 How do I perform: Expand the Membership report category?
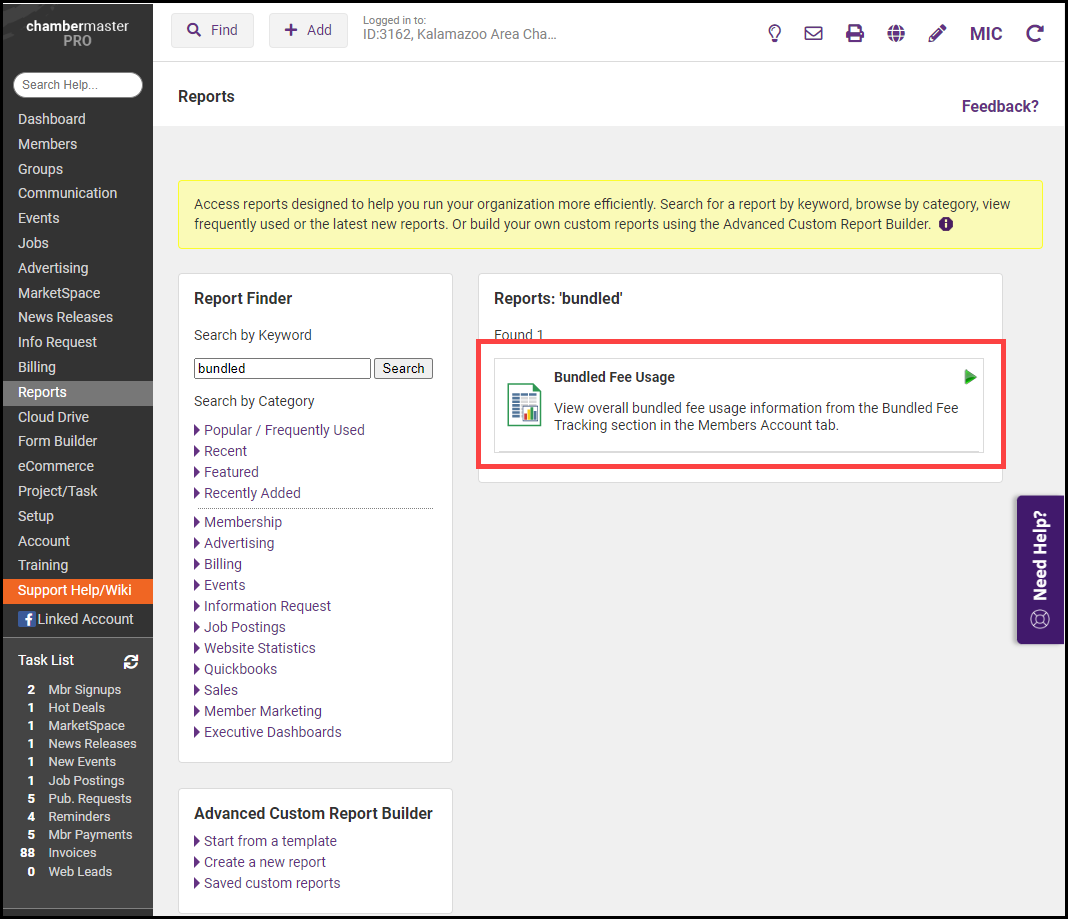coord(242,522)
